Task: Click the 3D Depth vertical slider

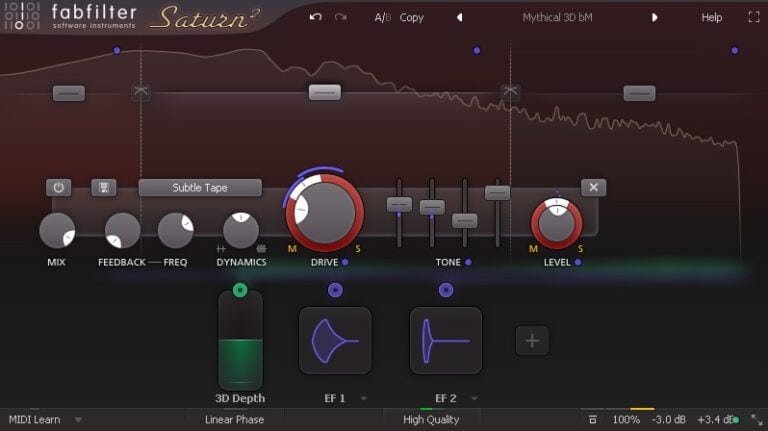Action: (240, 341)
